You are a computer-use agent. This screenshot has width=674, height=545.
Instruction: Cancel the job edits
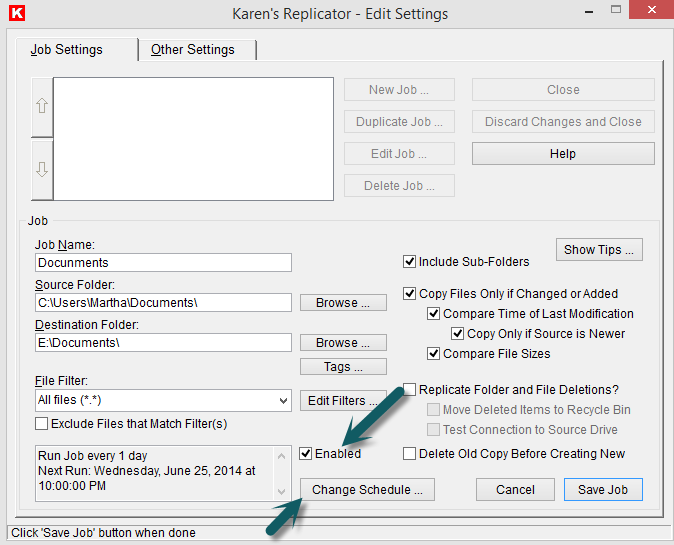515,490
